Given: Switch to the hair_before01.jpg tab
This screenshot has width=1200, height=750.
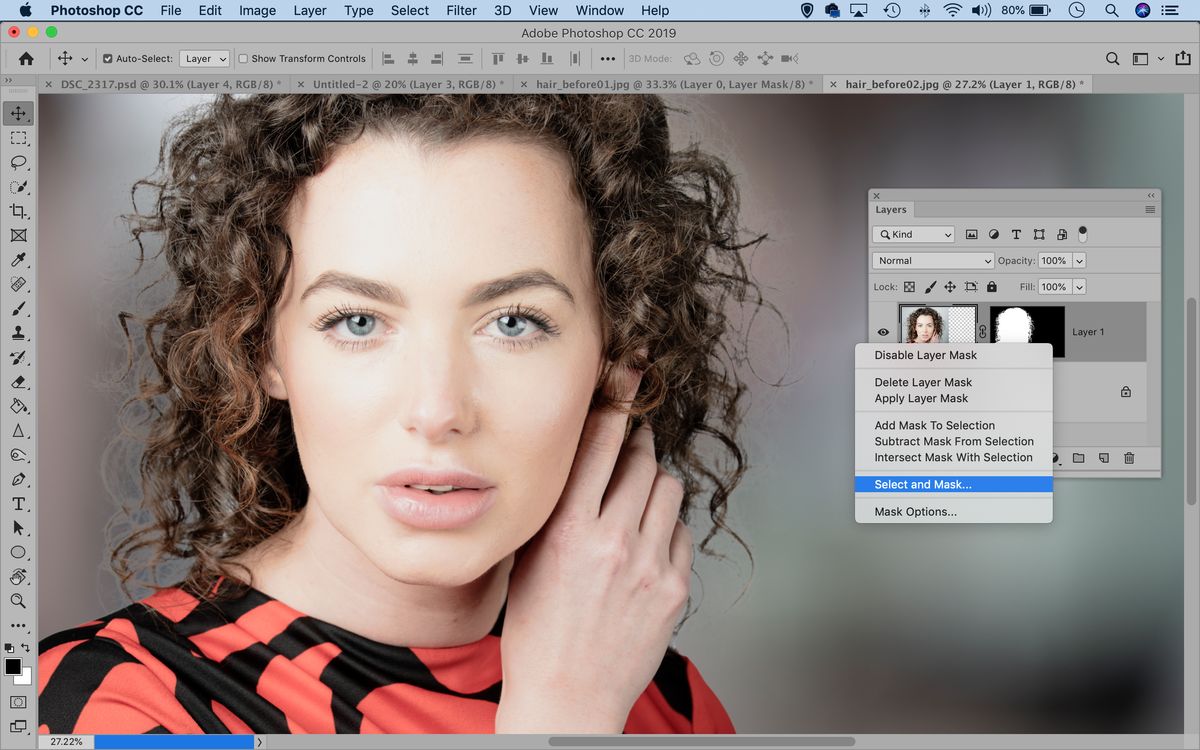Looking at the screenshot, I should tap(668, 84).
